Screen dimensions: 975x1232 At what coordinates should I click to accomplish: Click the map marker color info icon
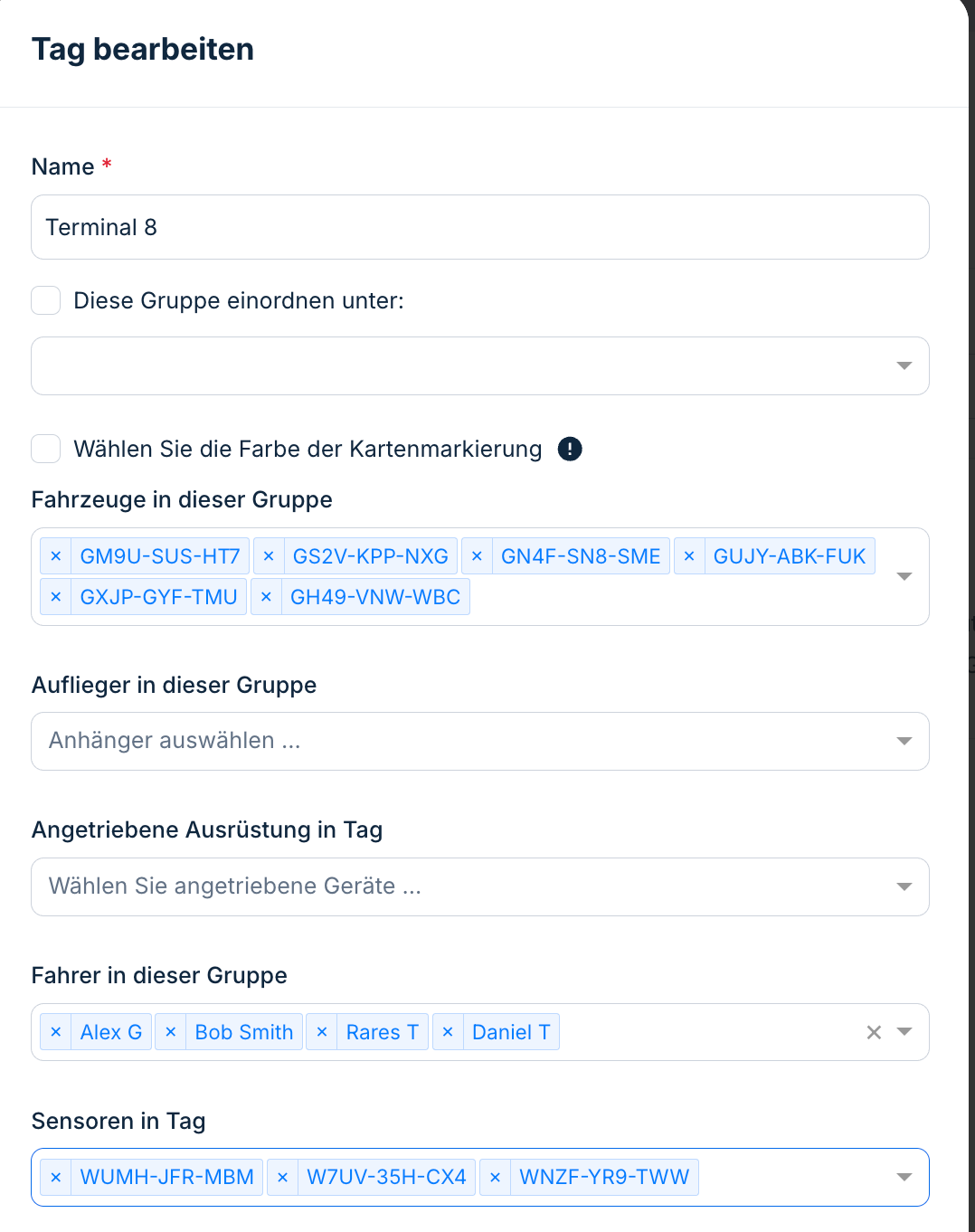click(570, 449)
